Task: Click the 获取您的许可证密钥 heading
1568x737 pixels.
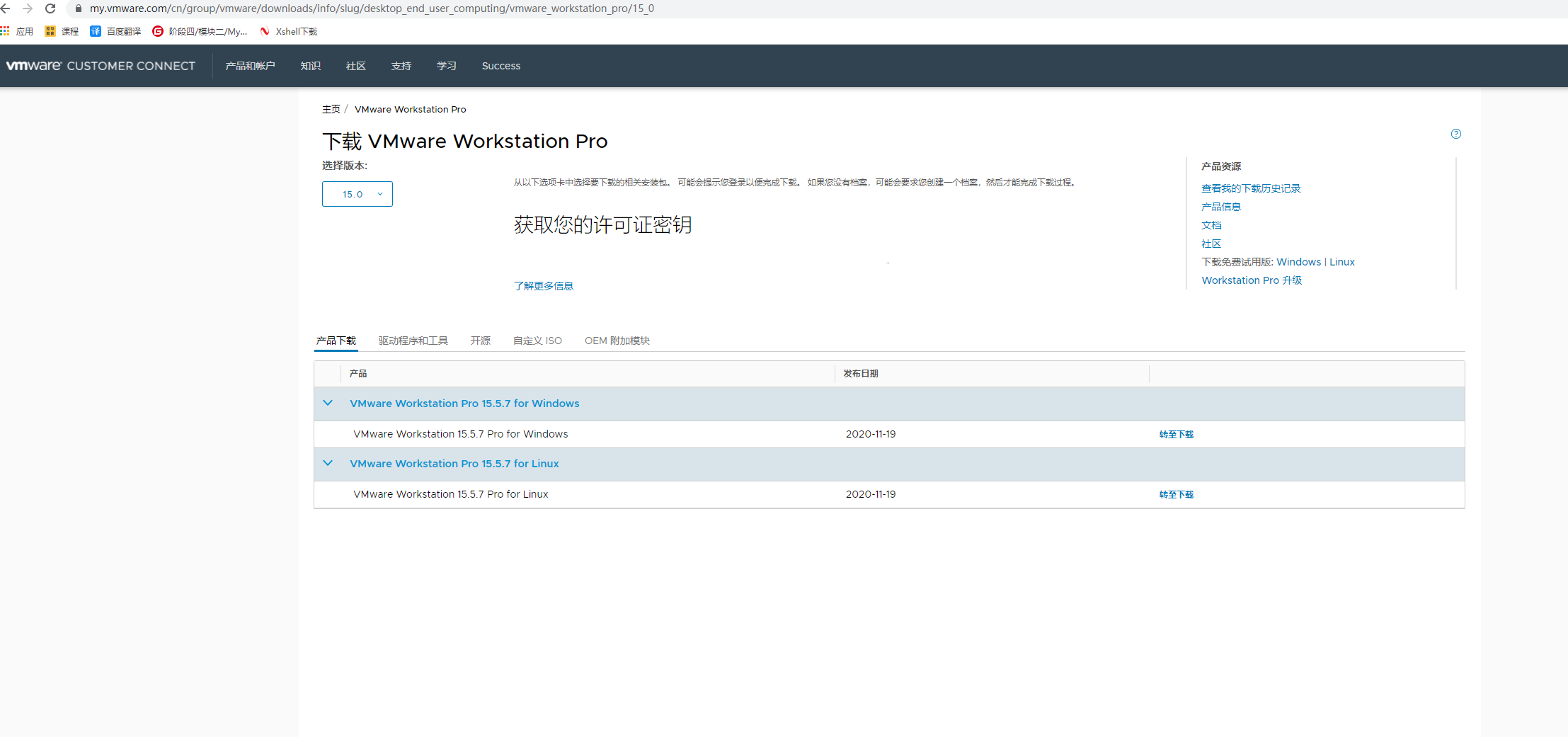Action: [603, 224]
